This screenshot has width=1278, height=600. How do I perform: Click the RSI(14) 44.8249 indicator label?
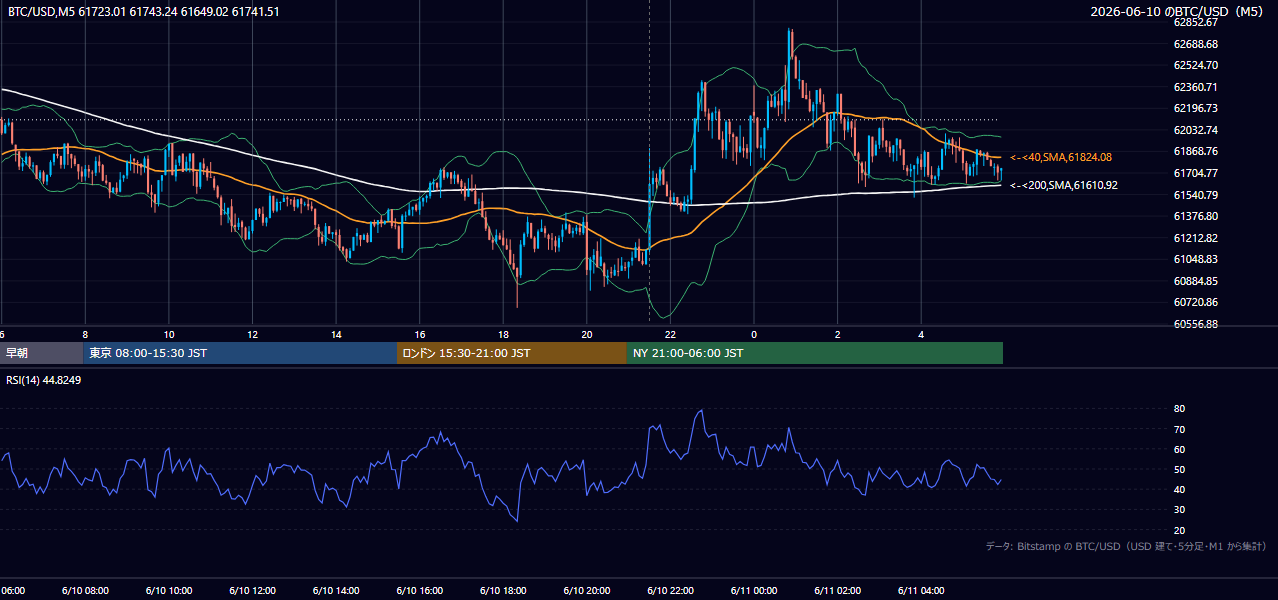tap(44, 380)
